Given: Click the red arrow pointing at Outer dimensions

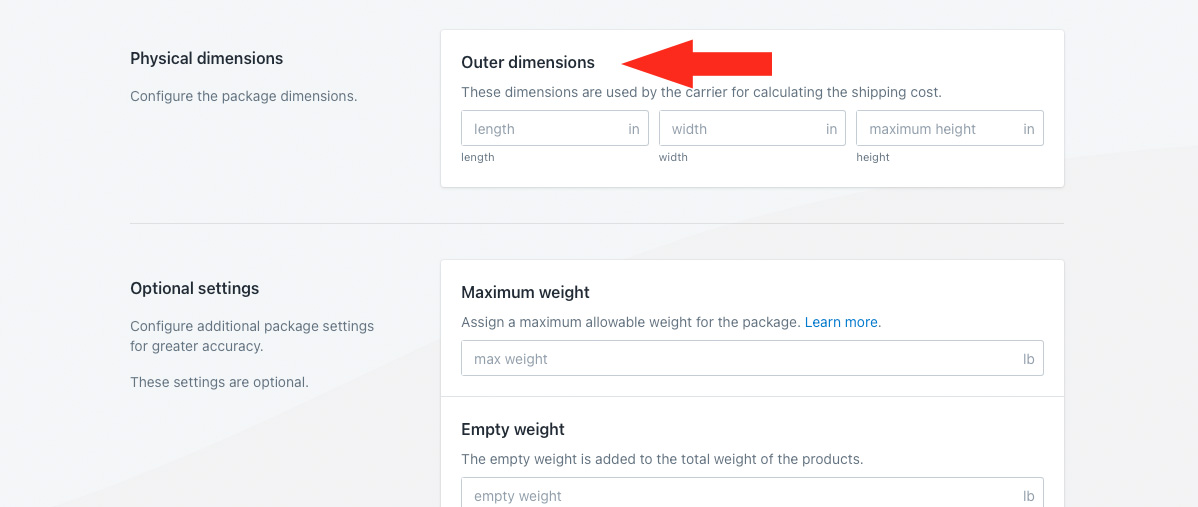Looking at the screenshot, I should (698, 64).
